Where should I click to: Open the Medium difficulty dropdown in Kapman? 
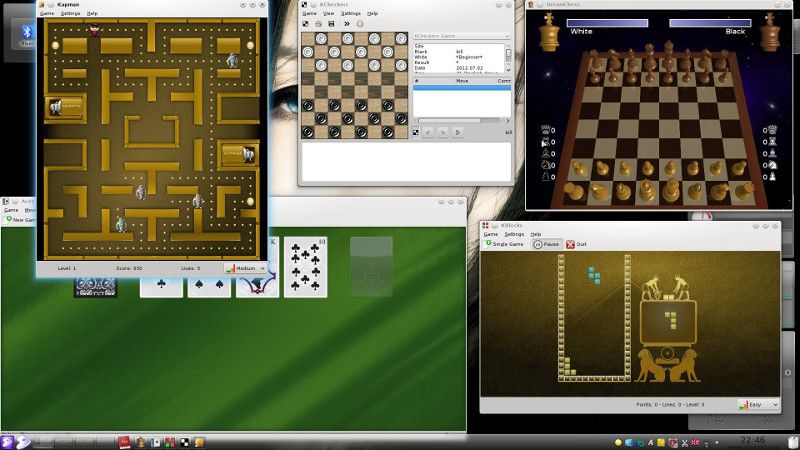click(x=246, y=268)
